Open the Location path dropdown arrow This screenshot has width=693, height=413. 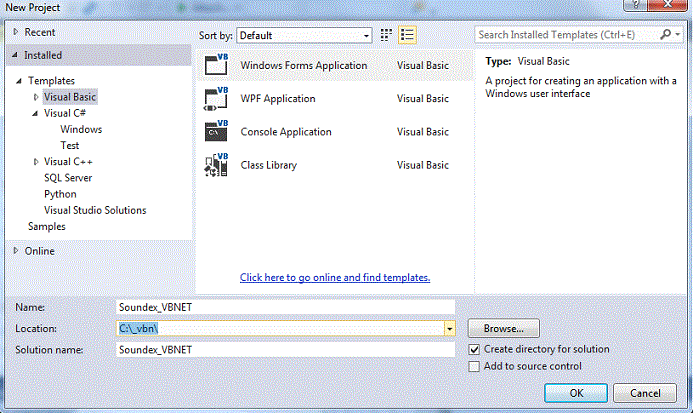[449, 329]
